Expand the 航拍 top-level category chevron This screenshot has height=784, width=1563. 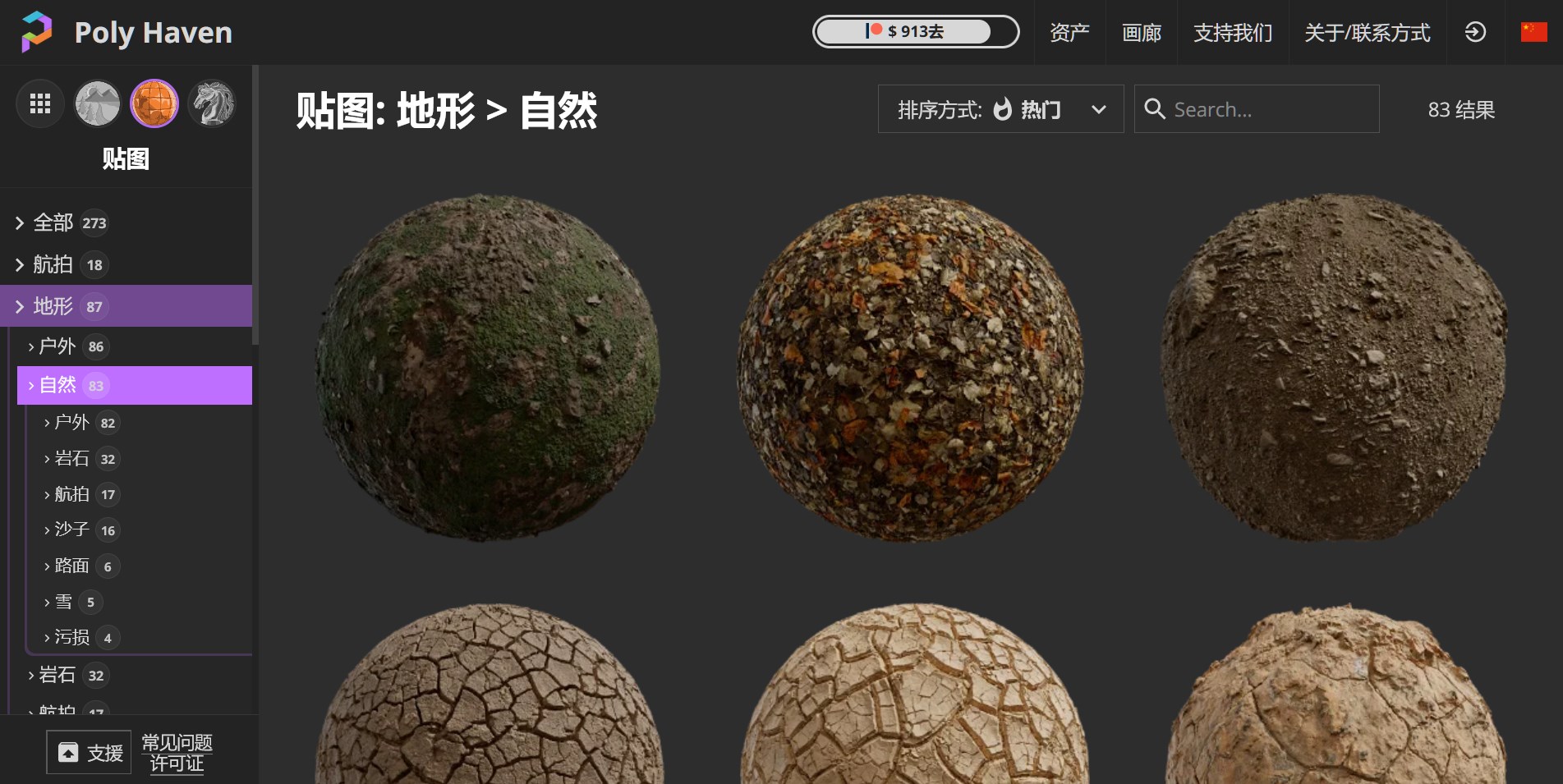tap(20, 264)
